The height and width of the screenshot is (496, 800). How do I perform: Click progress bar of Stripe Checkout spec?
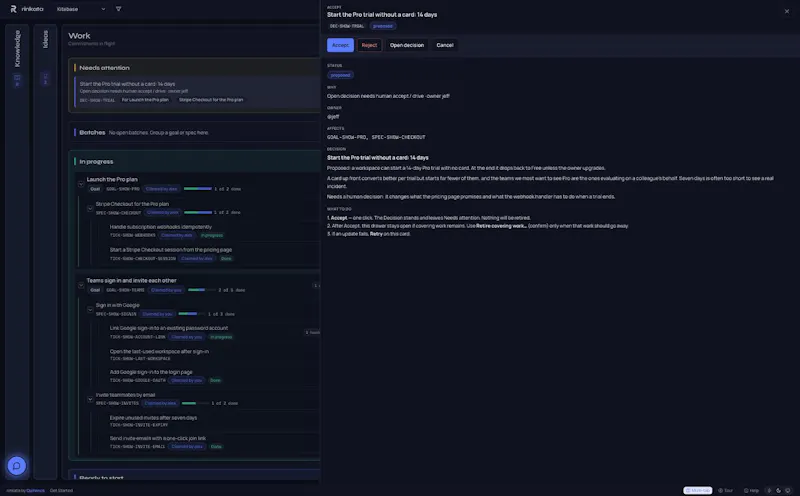tap(198, 212)
